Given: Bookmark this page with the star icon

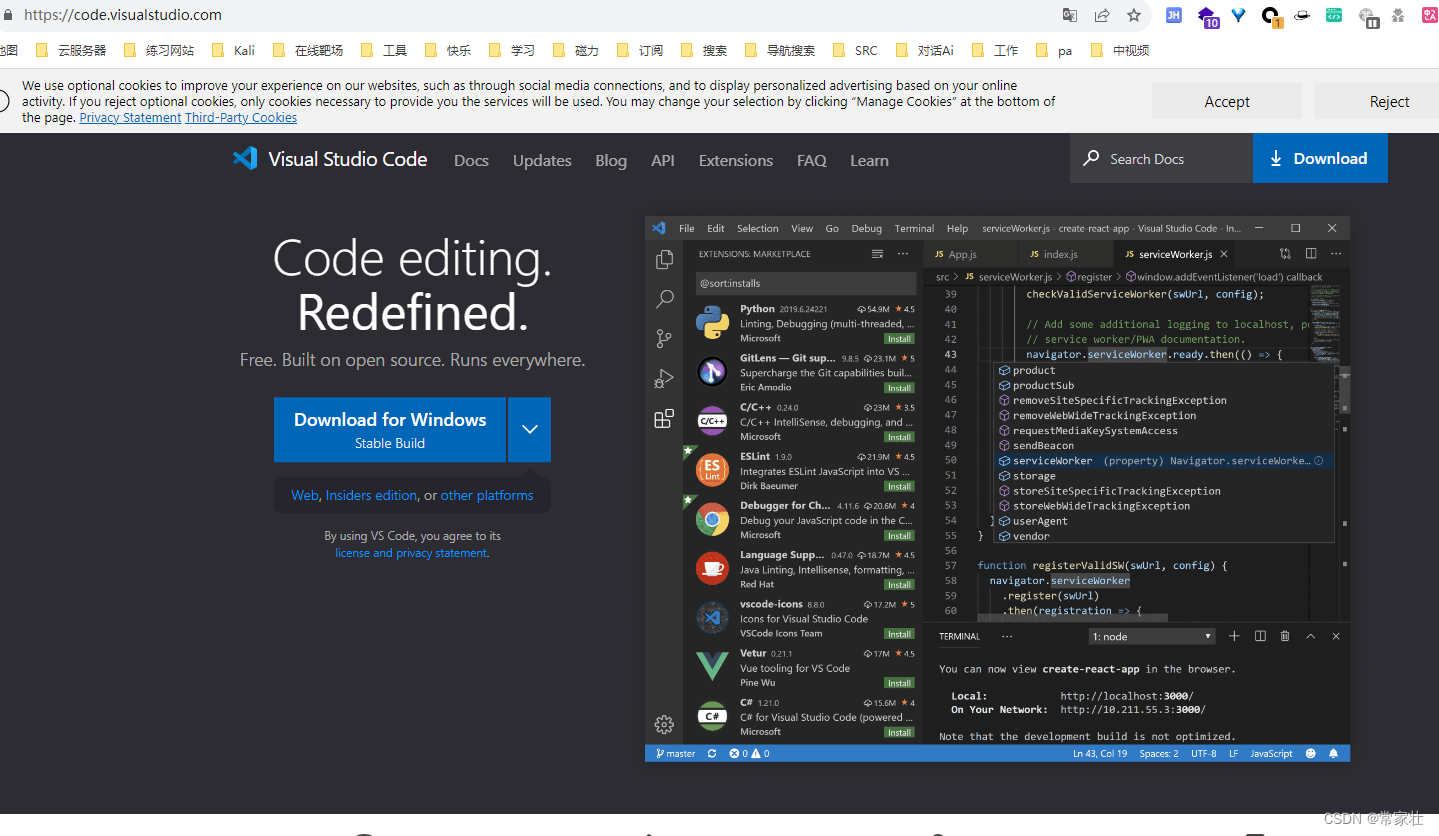Looking at the screenshot, I should pyautogui.click(x=1134, y=15).
